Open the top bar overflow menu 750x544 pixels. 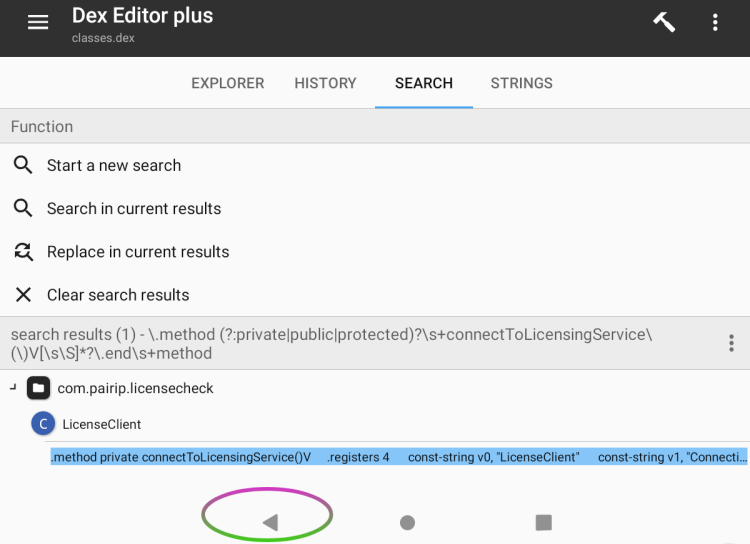pyautogui.click(x=715, y=22)
